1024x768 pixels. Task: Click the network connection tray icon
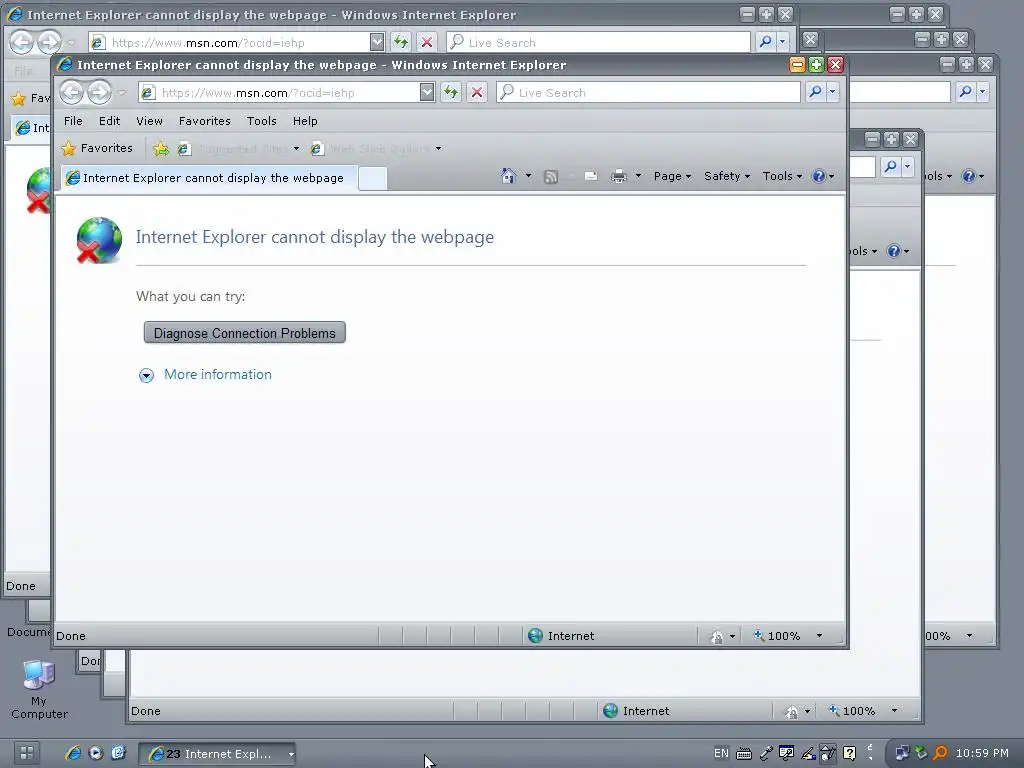[901, 753]
